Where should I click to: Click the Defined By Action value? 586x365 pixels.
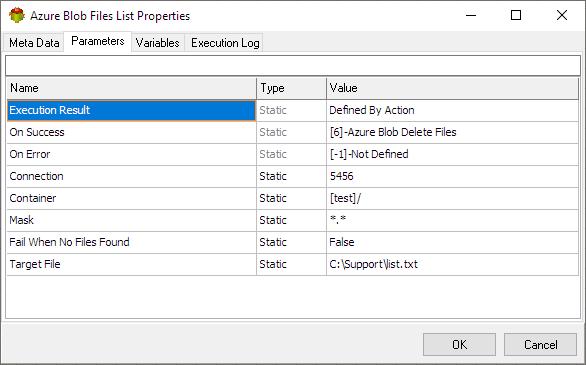click(x=453, y=110)
